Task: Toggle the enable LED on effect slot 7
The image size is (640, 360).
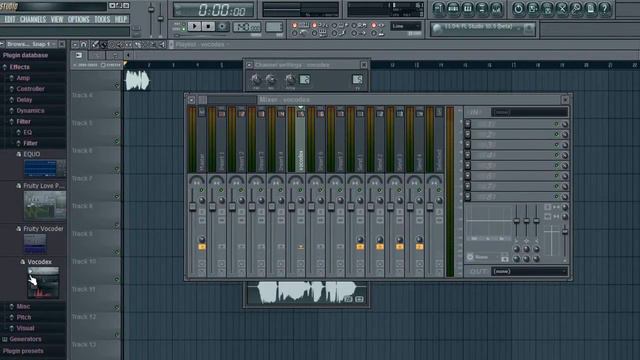Action: point(556,186)
